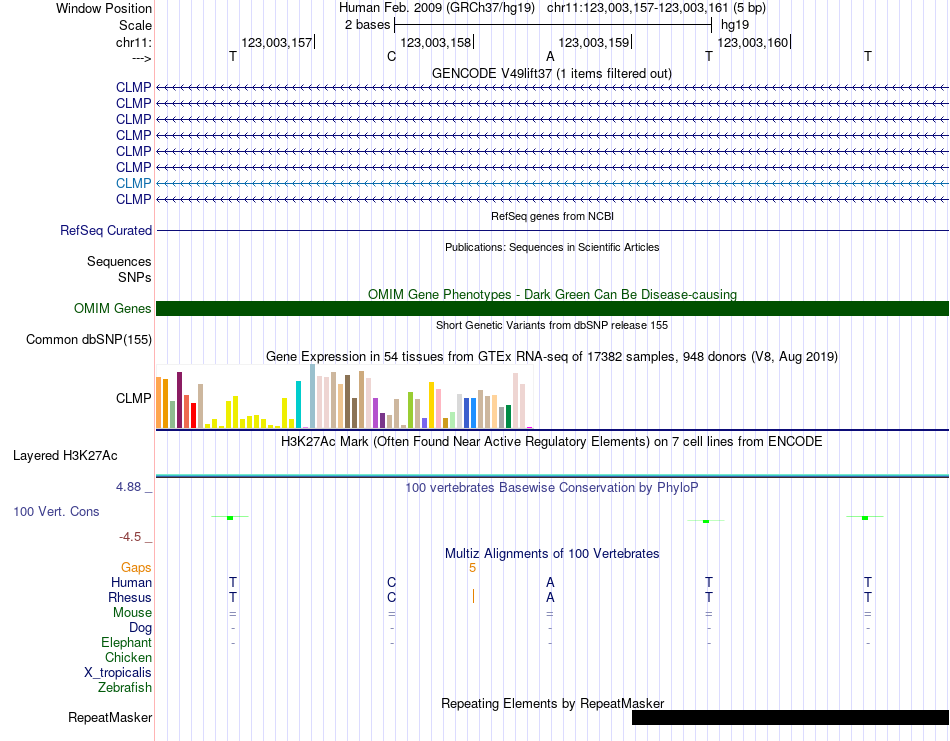The image size is (950, 741).
Task: Click the SNPs track label
Action: (135, 277)
